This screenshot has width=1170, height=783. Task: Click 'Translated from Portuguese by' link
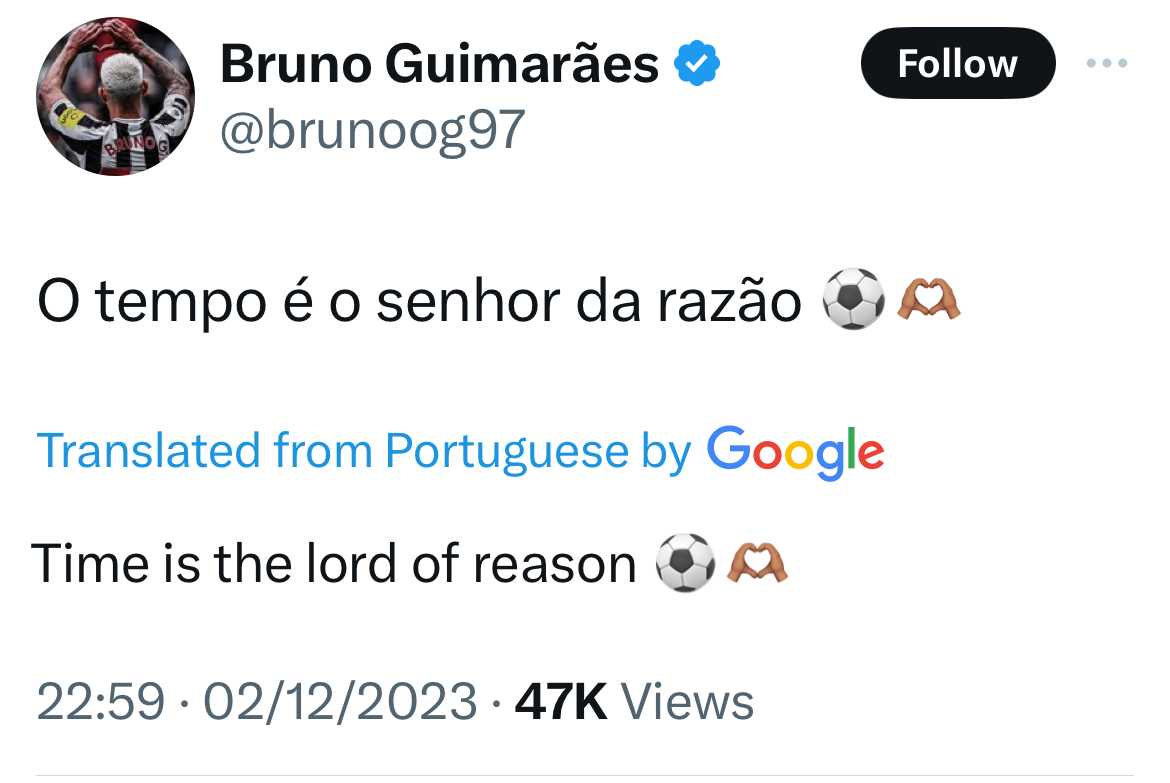point(364,451)
